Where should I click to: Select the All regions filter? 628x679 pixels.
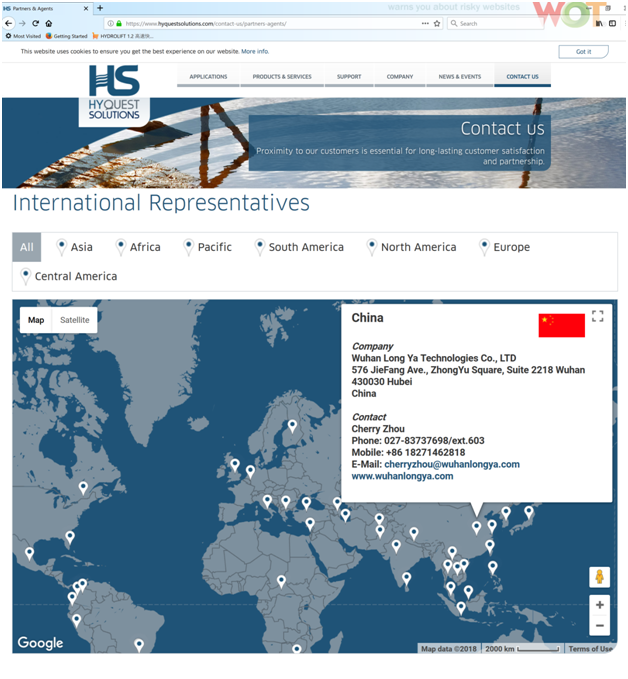[x=26, y=247]
